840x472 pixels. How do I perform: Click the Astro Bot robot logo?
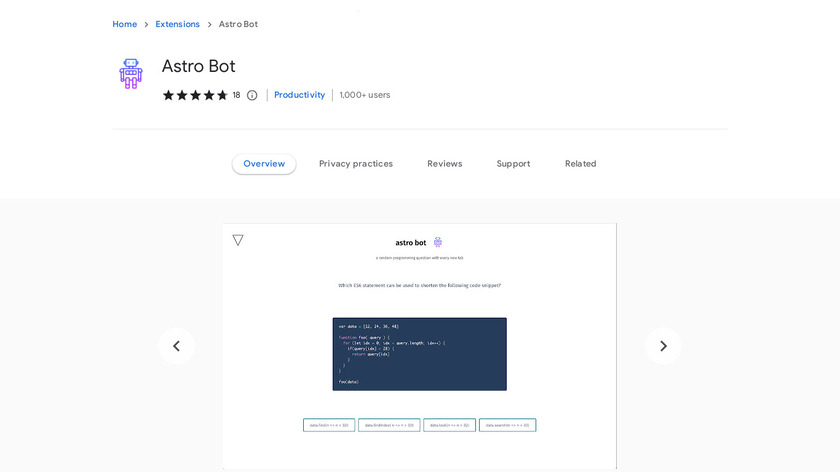point(131,74)
